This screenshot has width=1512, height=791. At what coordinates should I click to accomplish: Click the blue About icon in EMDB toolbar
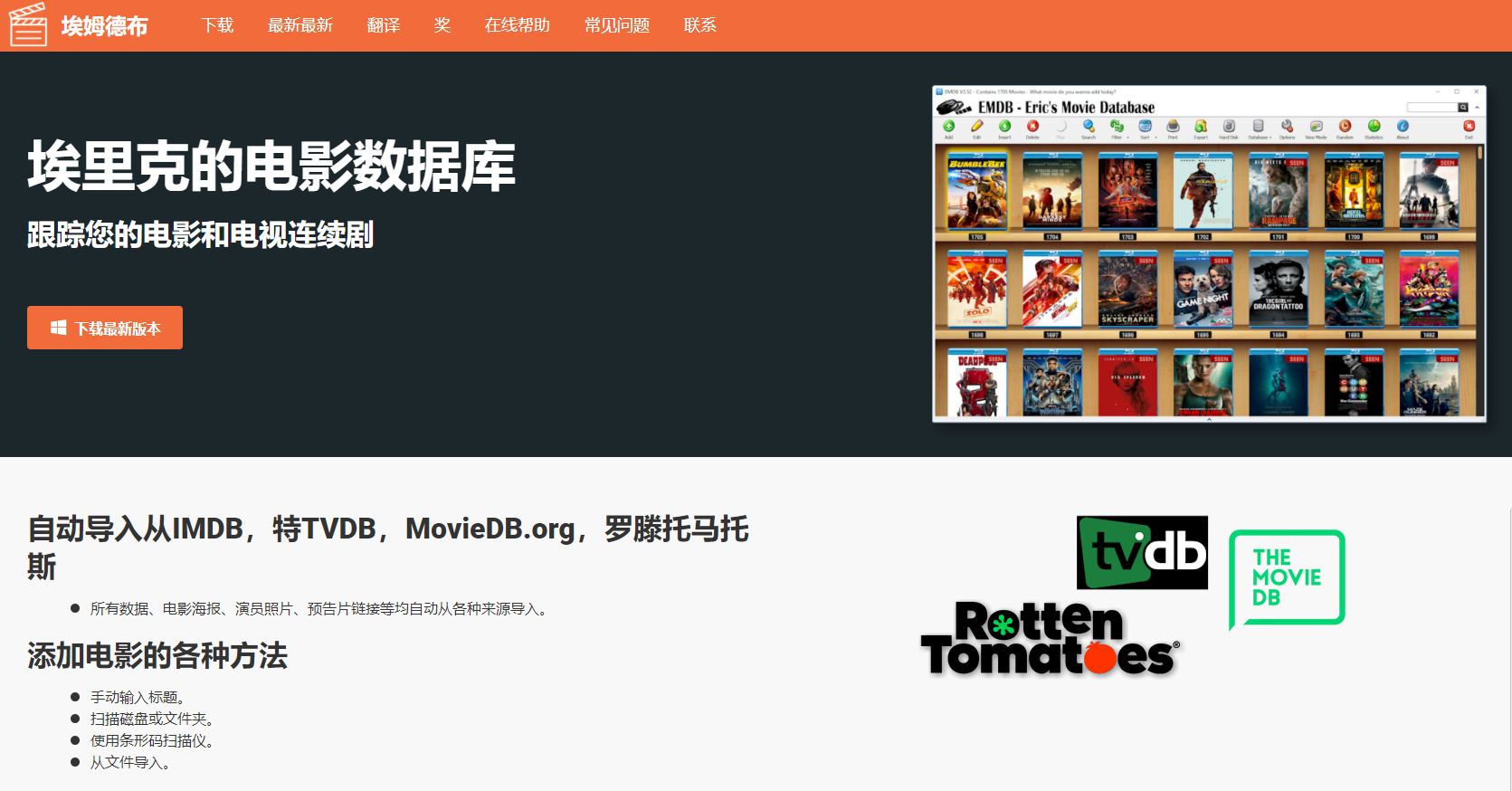coord(1403,127)
